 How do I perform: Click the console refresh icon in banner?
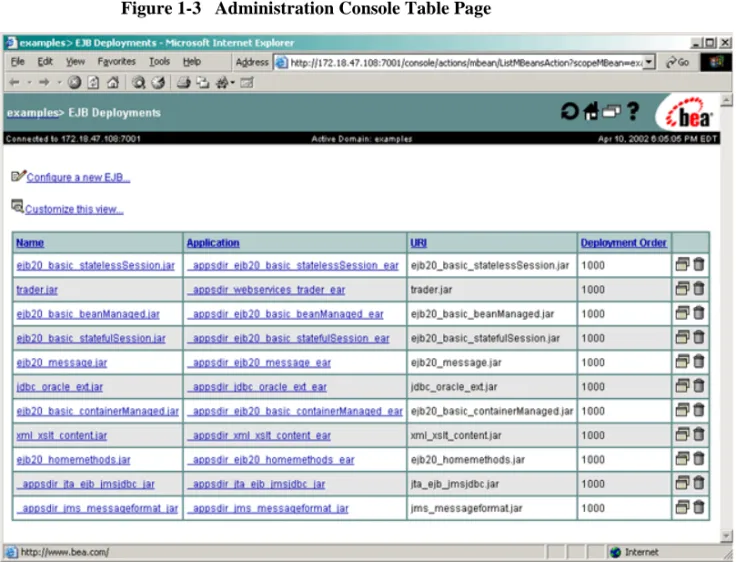click(x=569, y=112)
